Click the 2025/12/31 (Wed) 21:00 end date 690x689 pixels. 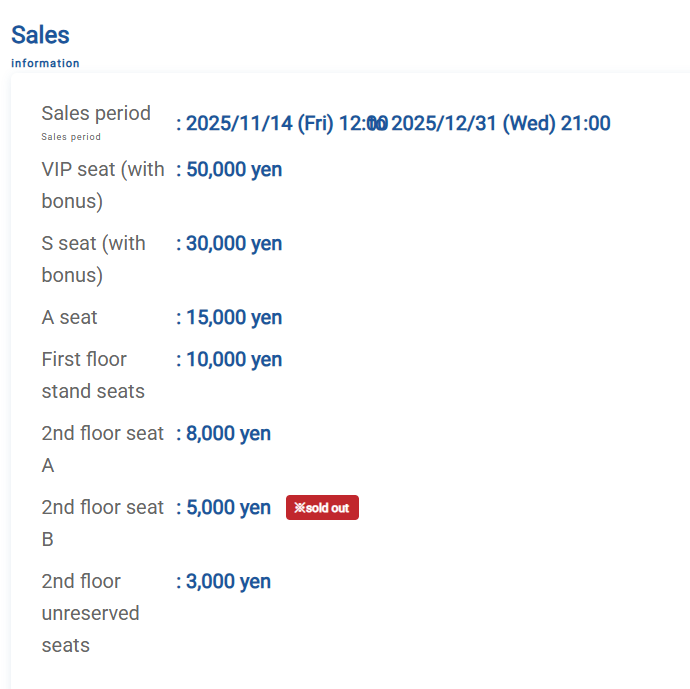[500, 124]
